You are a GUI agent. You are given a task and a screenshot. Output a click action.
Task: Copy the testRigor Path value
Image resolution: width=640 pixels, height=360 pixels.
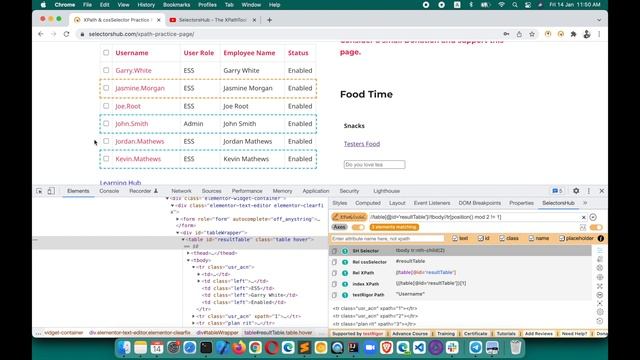(334, 295)
